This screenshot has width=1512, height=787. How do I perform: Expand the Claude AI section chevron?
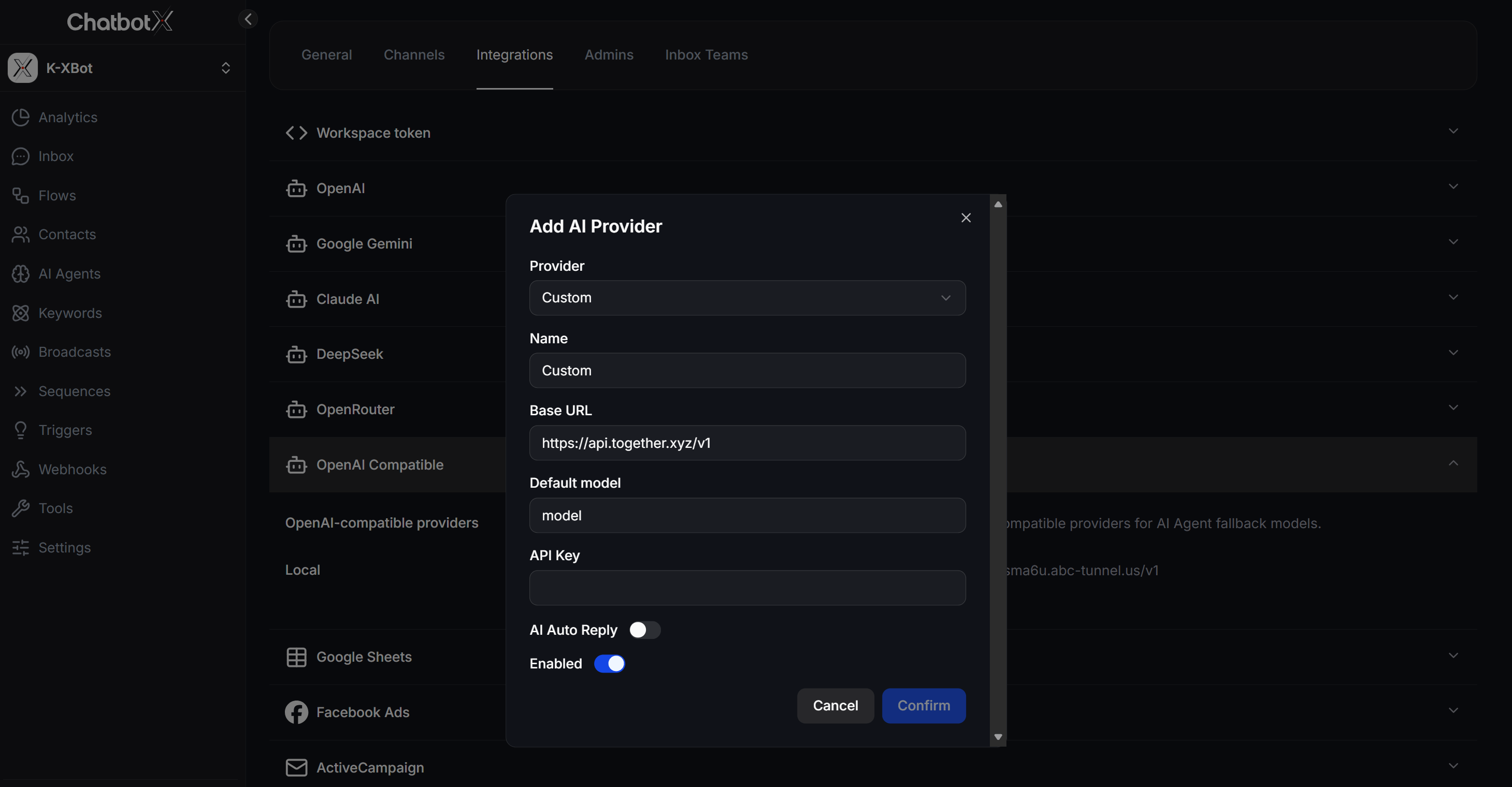1453,297
